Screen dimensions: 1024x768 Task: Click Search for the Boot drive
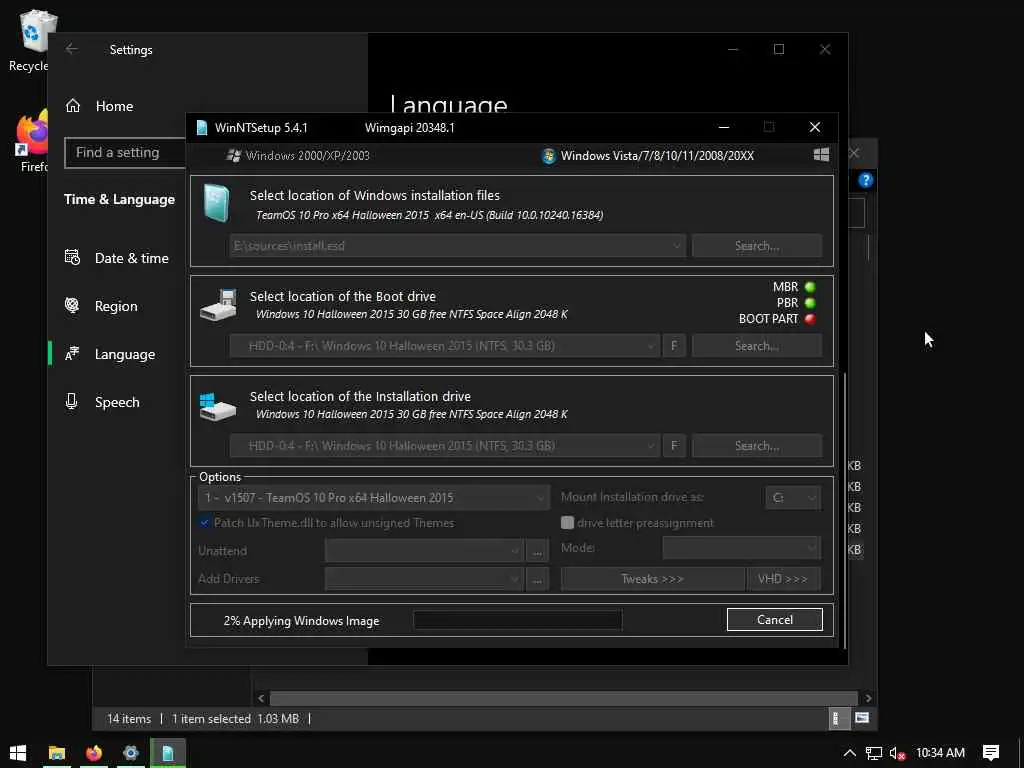(x=757, y=346)
